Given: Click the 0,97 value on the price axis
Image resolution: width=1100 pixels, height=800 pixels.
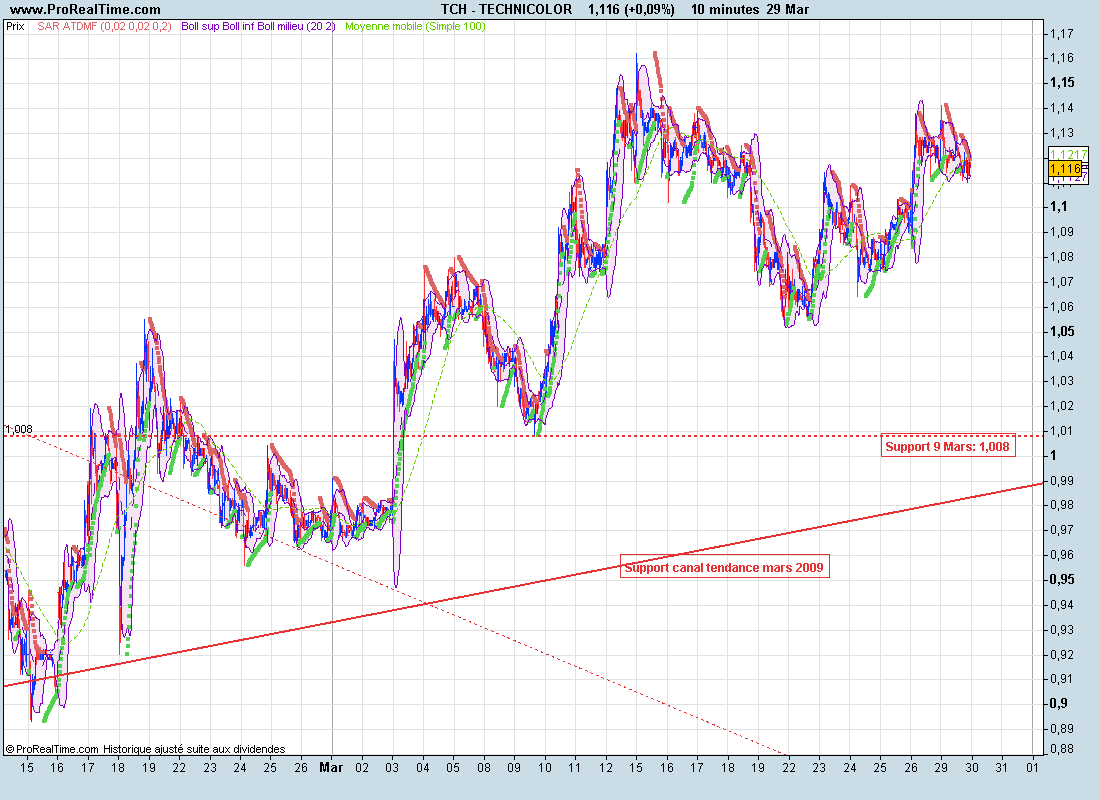Looking at the screenshot, I should click(1061, 530).
